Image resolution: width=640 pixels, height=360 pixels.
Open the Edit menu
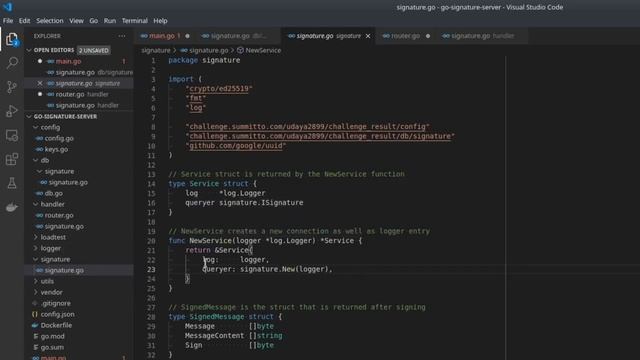24,21
